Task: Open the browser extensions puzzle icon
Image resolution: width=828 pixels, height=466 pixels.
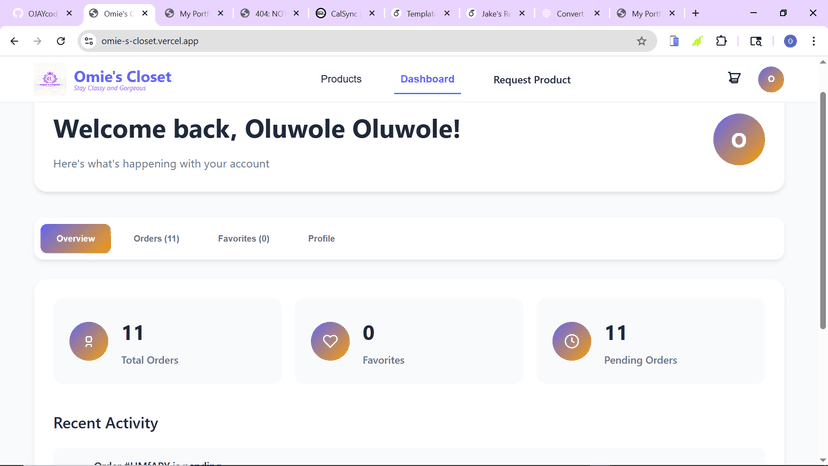Action: [721, 41]
